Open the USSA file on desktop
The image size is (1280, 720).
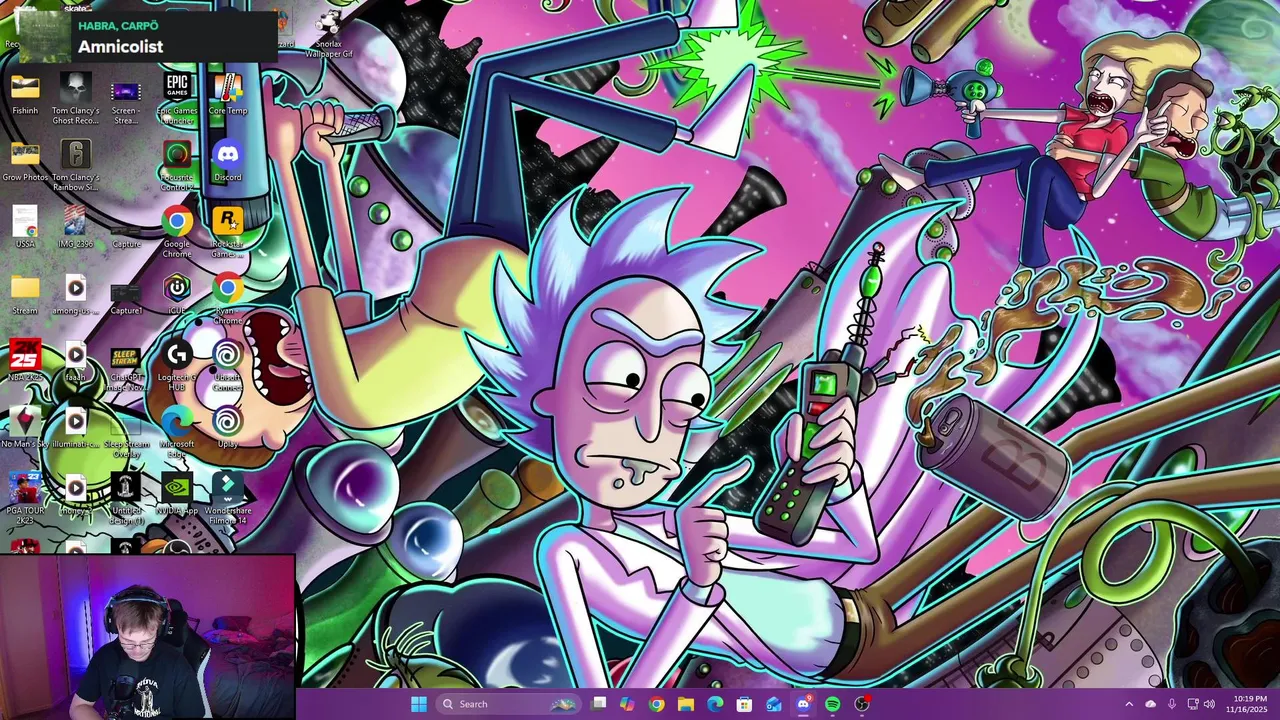[x=25, y=227]
